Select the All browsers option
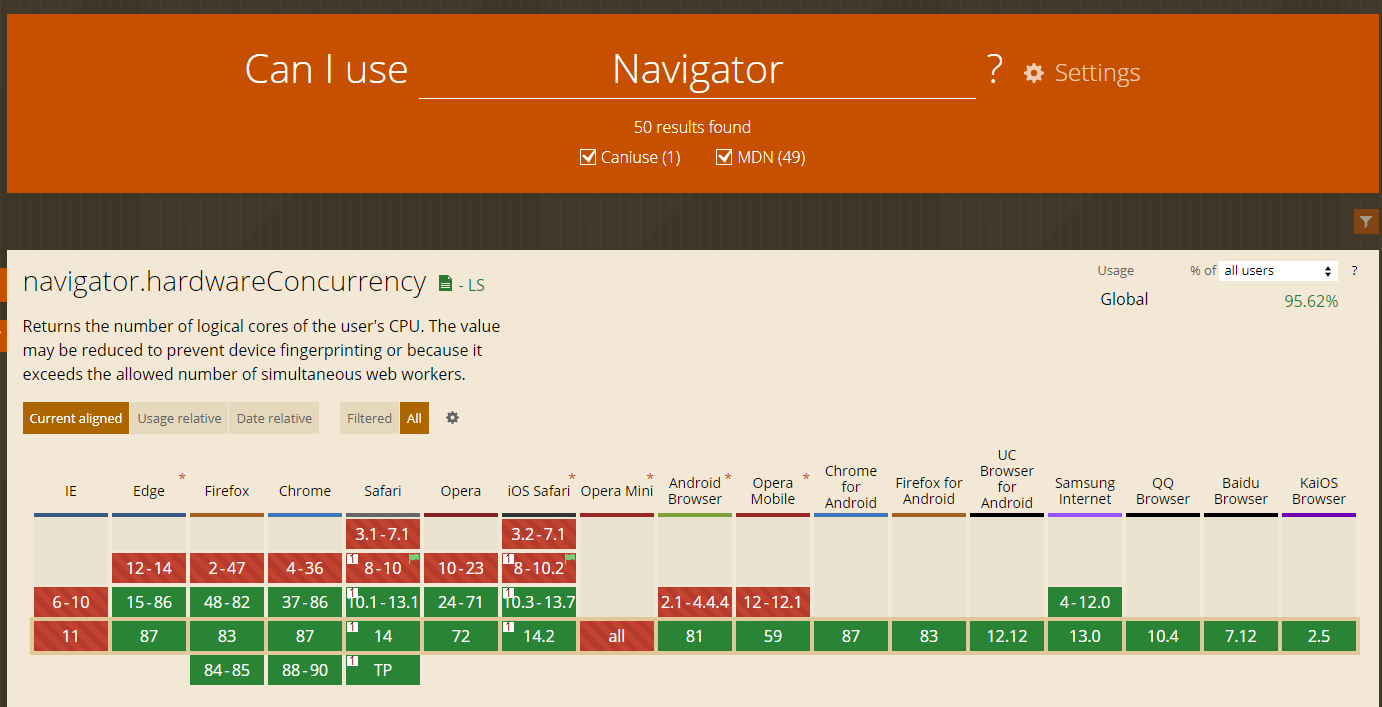Screen dimensions: 1382x707 coord(414,418)
